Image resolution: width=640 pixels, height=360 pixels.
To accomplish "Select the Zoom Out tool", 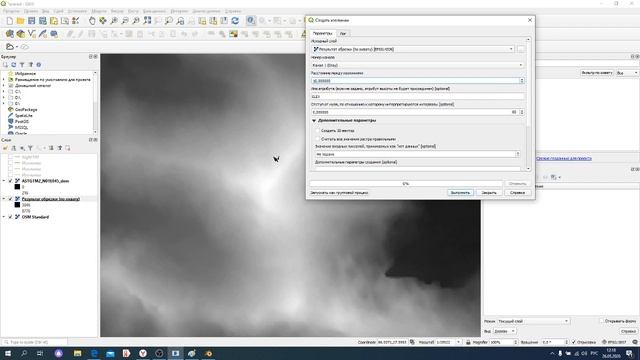I will 125,21.
